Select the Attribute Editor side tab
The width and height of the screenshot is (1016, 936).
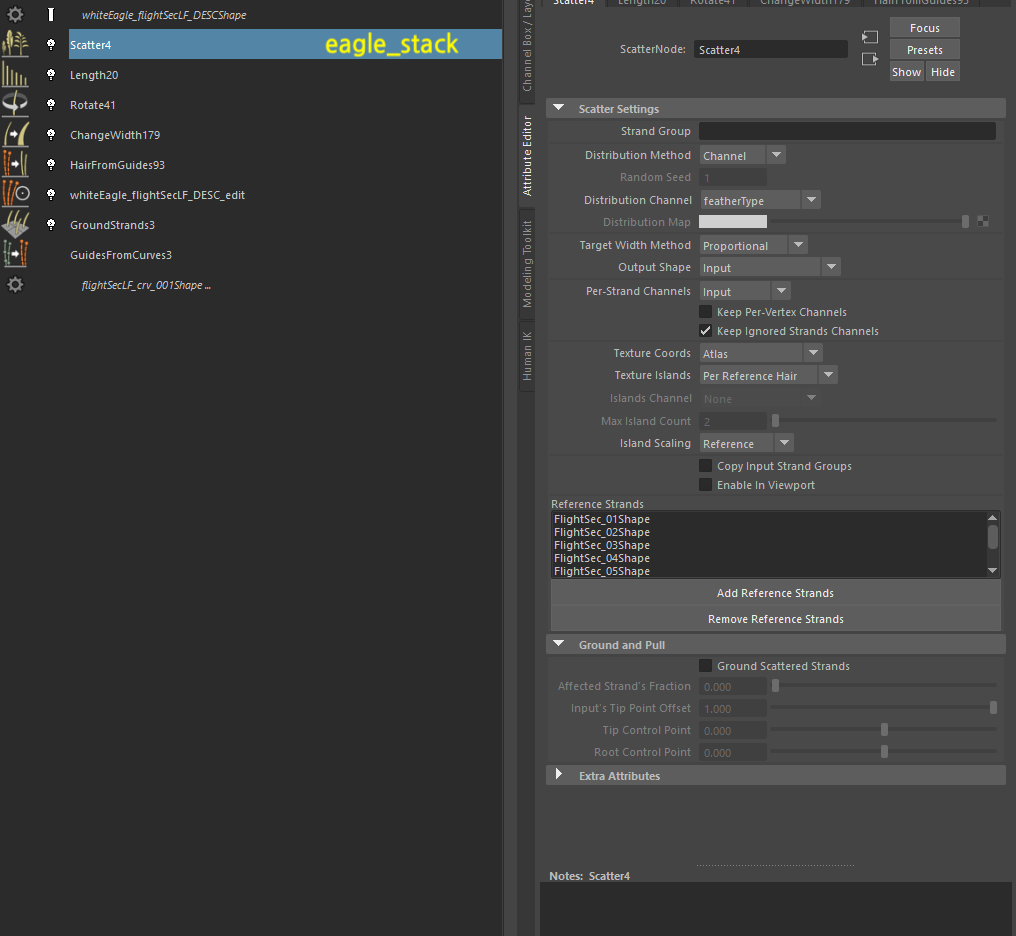point(527,156)
